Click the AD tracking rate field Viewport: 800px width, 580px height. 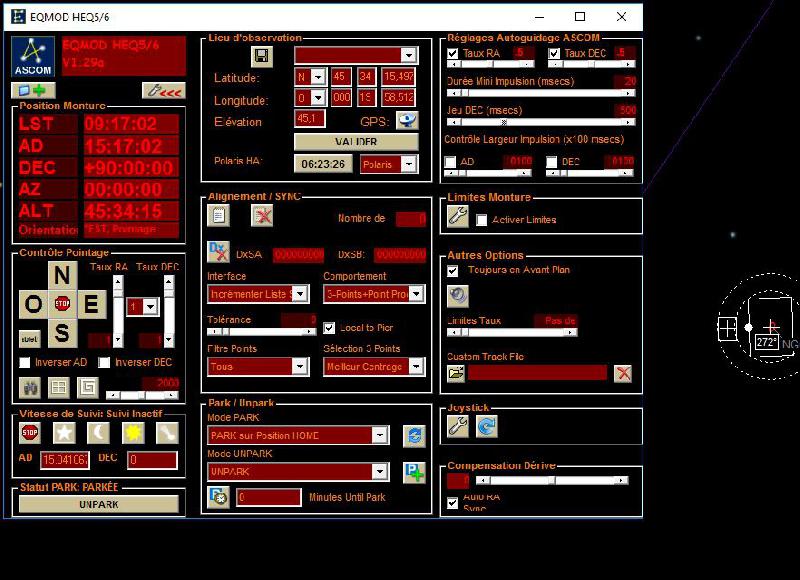(65, 460)
